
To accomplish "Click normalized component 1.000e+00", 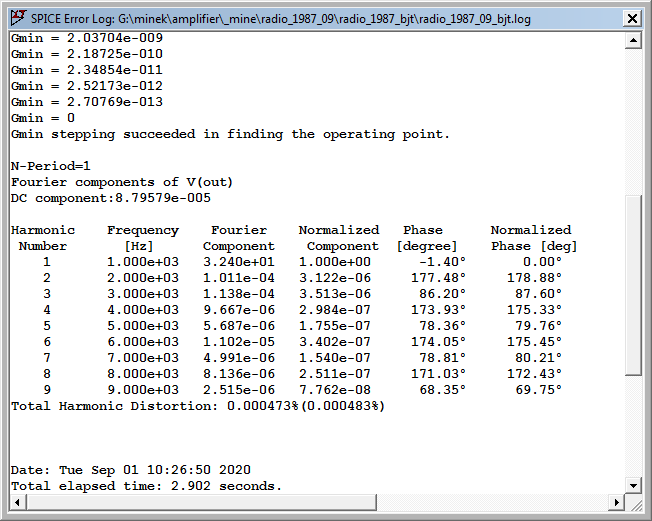I will [x=335, y=262].
